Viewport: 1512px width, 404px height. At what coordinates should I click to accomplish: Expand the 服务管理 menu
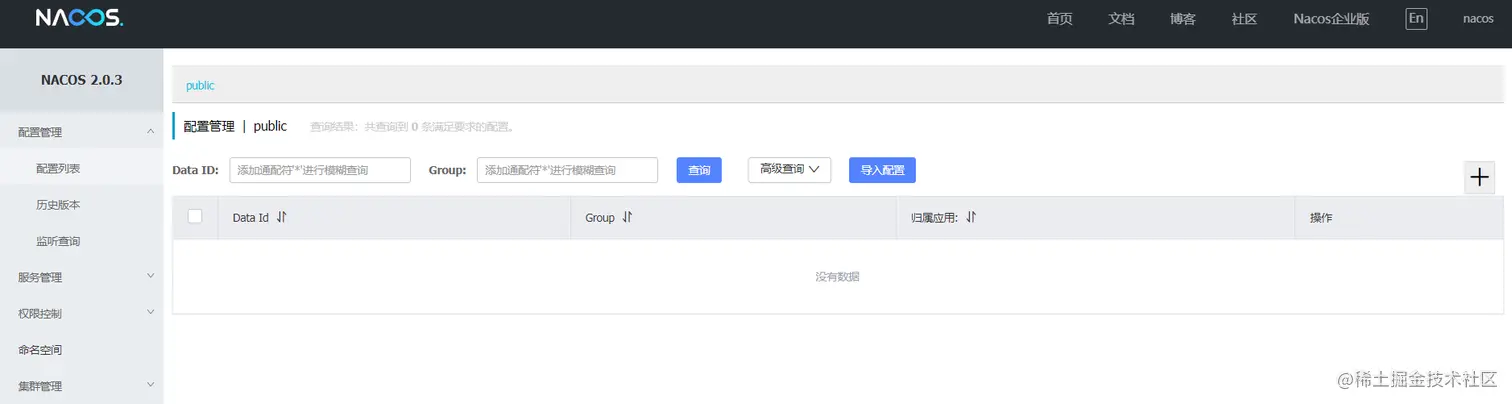81,277
